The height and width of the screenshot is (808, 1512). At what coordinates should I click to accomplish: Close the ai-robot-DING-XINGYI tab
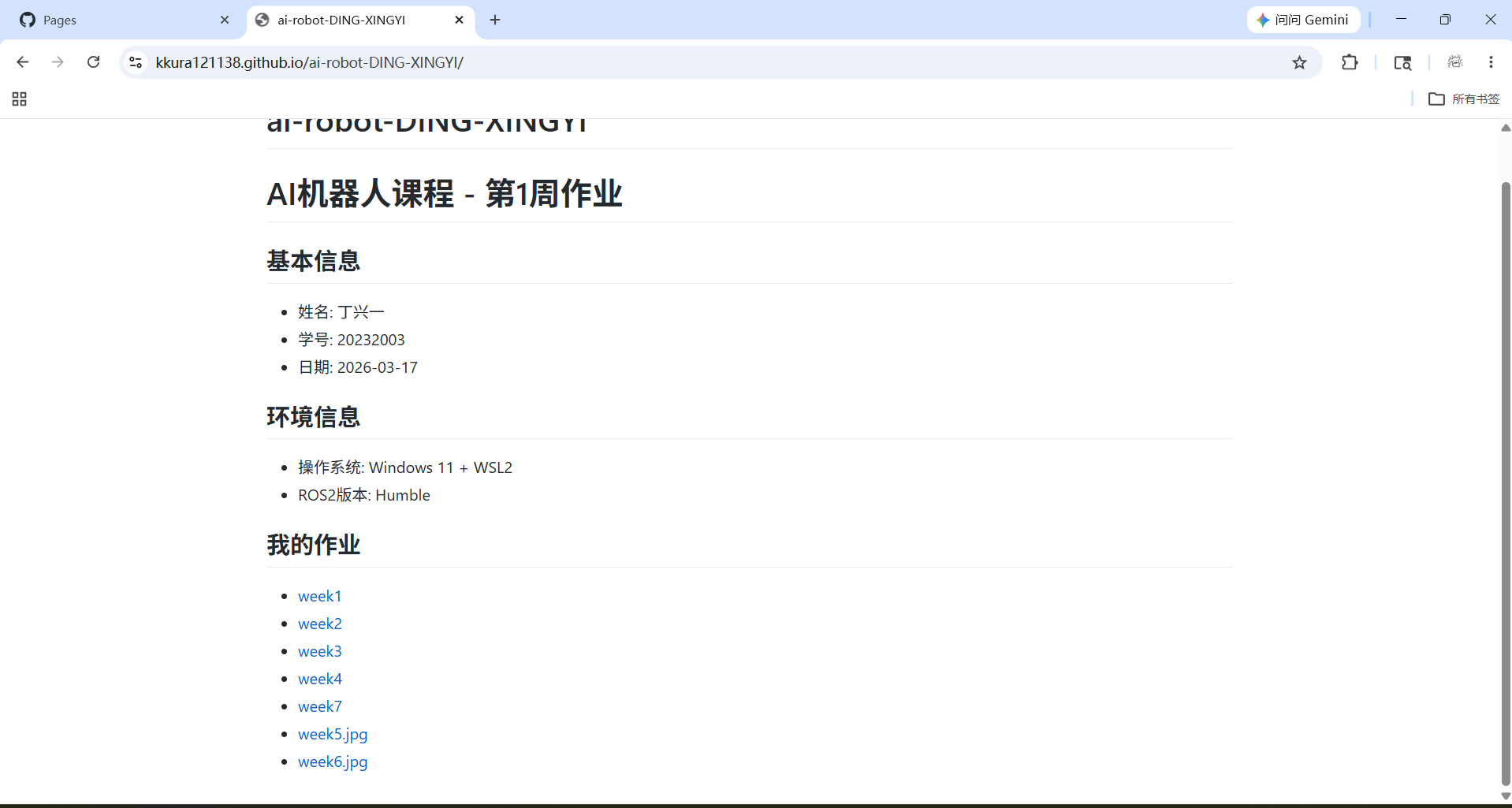(460, 20)
